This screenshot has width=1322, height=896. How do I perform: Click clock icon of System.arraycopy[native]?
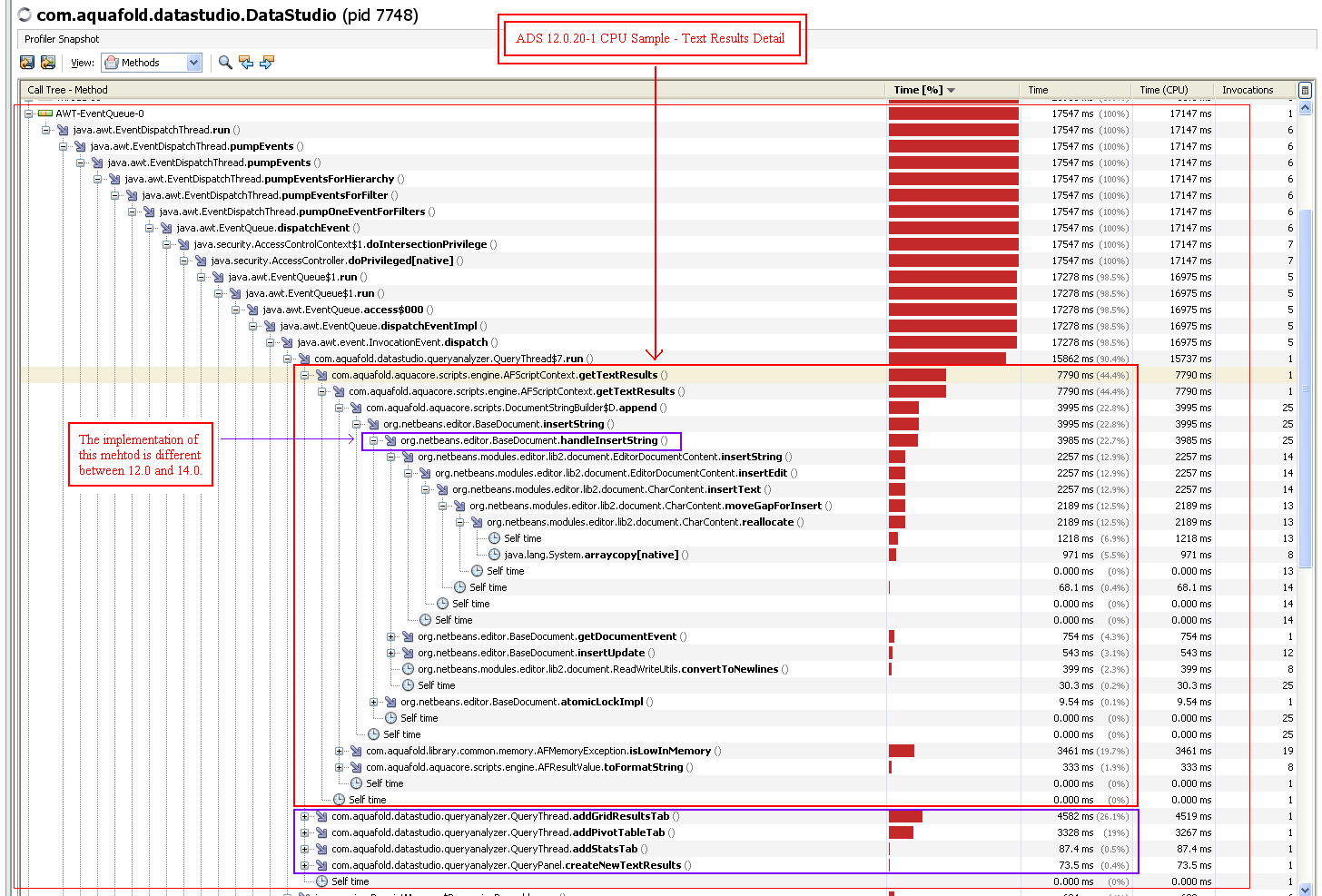click(x=495, y=555)
